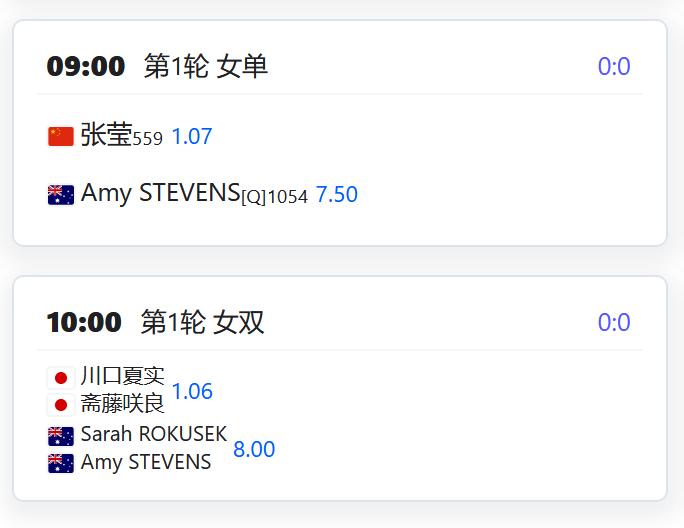
Task: Select odds 1.06 for Japanese pair
Action: pyautogui.click(x=192, y=391)
